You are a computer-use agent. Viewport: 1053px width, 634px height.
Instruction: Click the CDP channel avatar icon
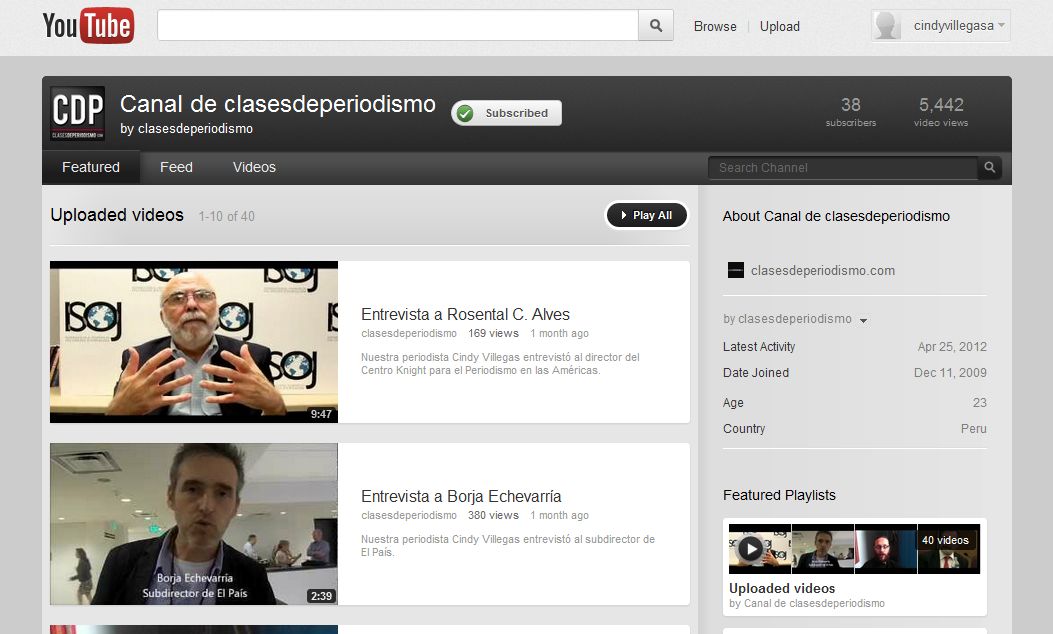(x=78, y=113)
